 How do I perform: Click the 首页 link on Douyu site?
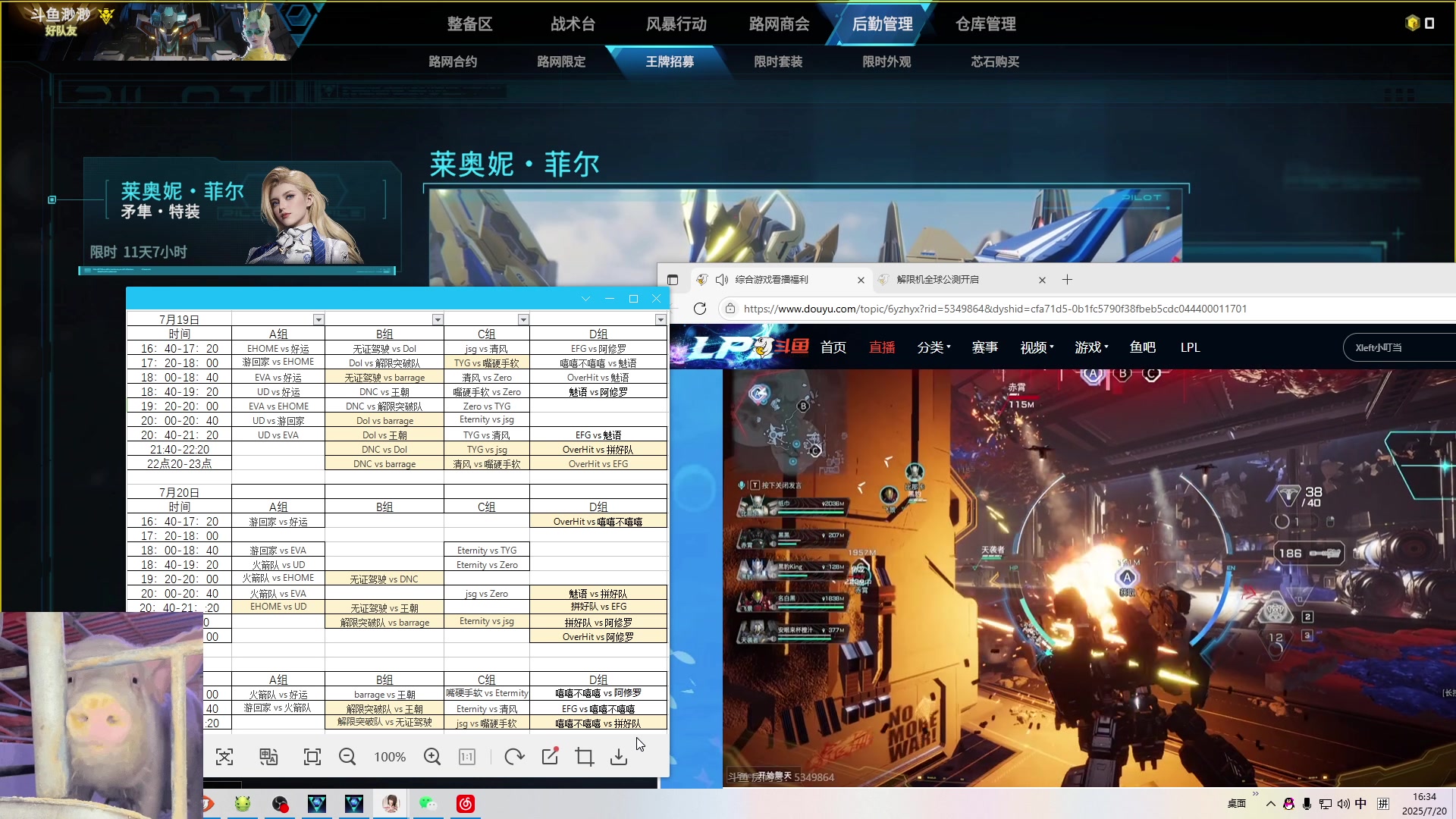click(833, 347)
